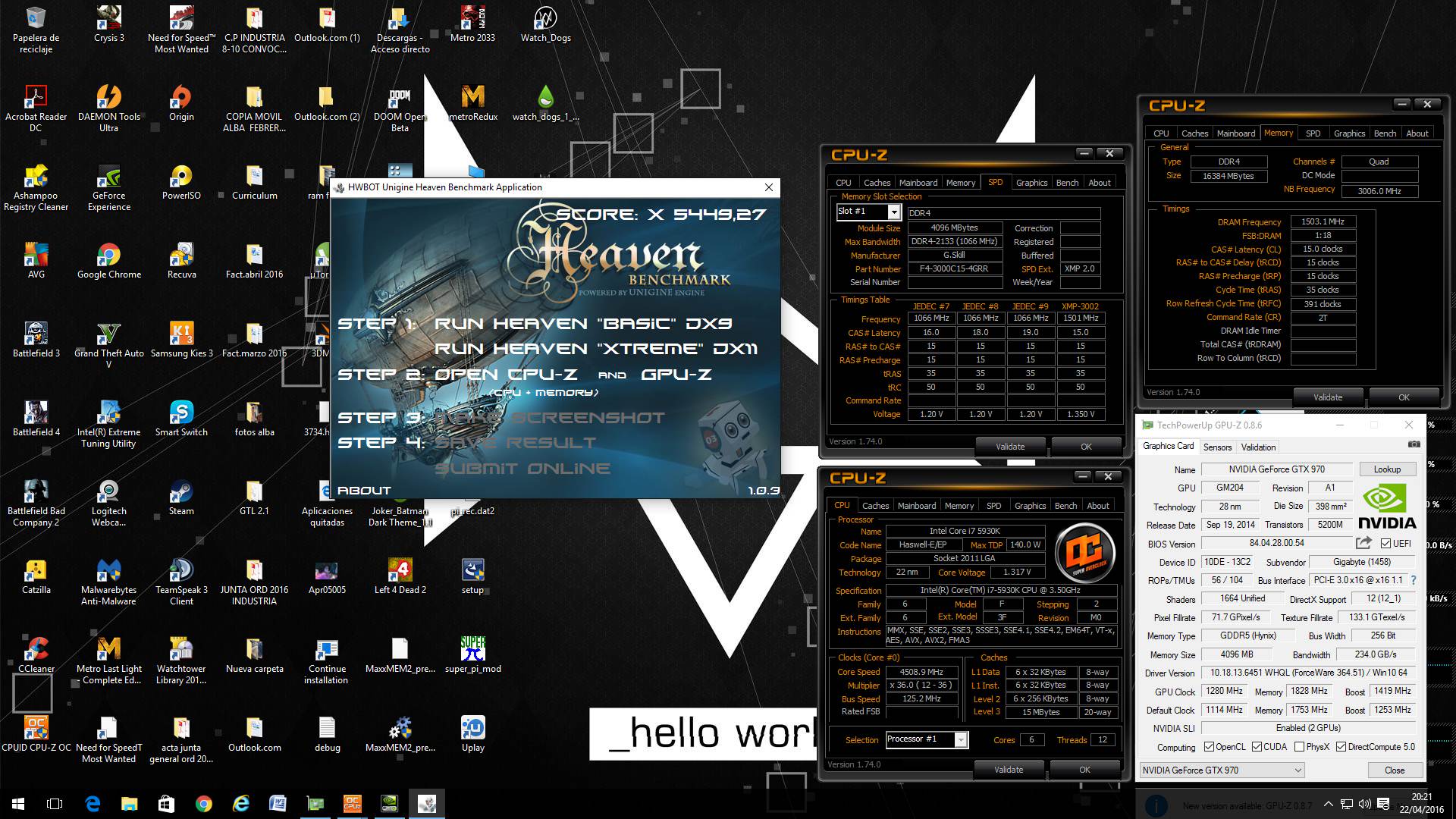Click the DRAM Frequency 1503.1 MHz value
1456x819 pixels.
[1323, 221]
